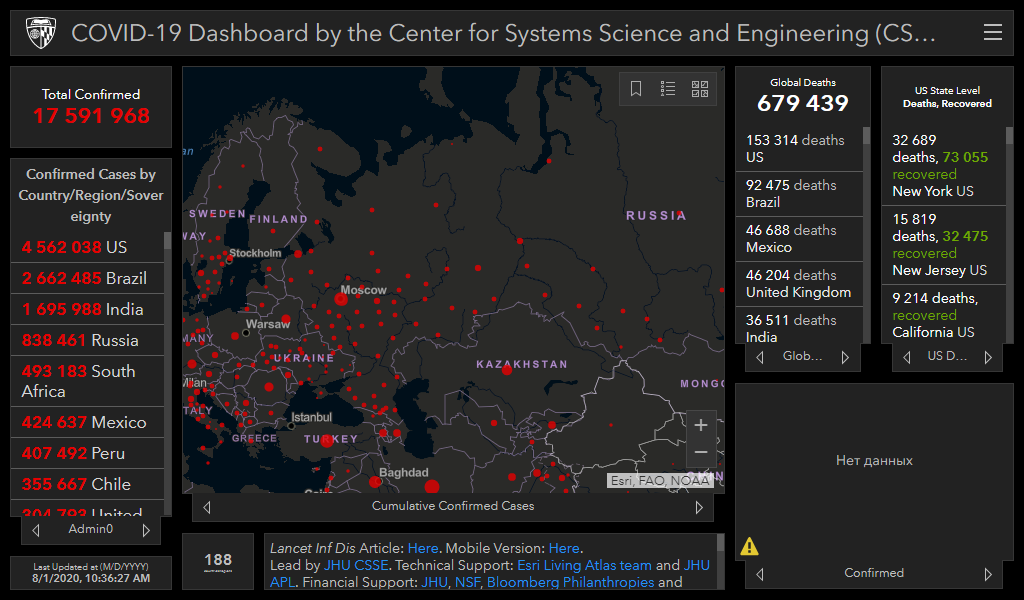The width and height of the screenshot is (1024, 600).
Task: Open Esri Living Atlas team link
Action: pos(584,565)
